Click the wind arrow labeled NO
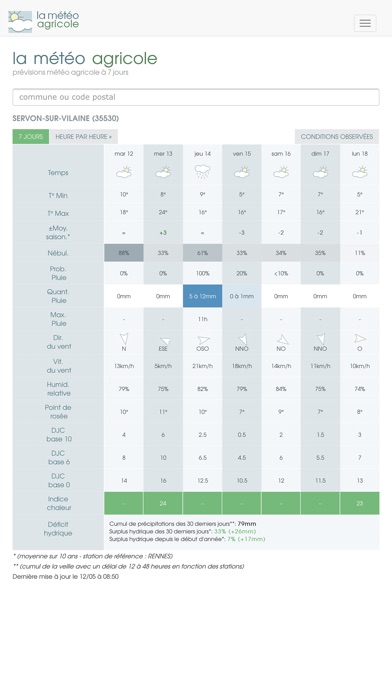This screenshot has height=696, width=392. [283, 340]
